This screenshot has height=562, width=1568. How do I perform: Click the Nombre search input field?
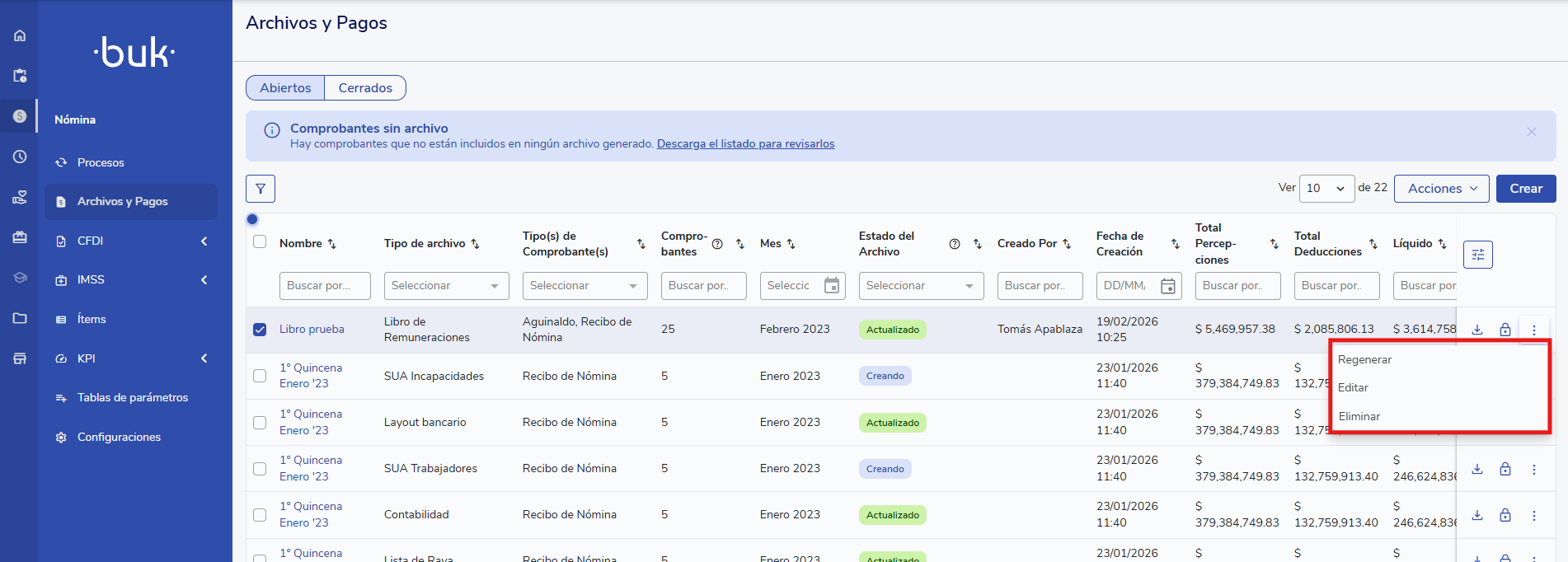coord(325,286)
